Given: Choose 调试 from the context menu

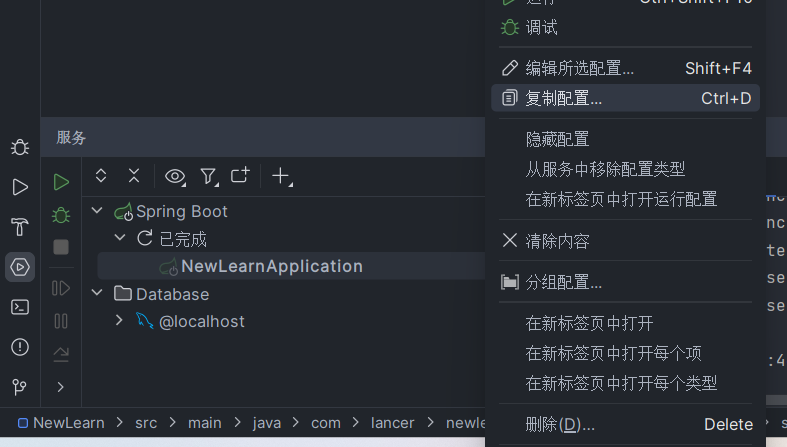Looking at the screenshot, I should pos(625,27).
